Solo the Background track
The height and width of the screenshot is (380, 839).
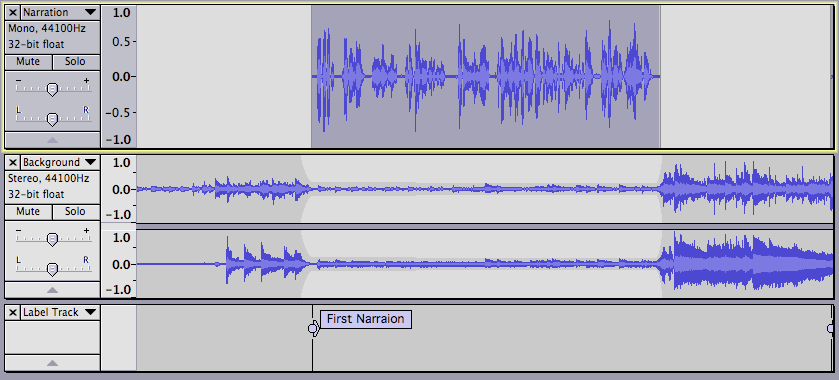point(76,211)
